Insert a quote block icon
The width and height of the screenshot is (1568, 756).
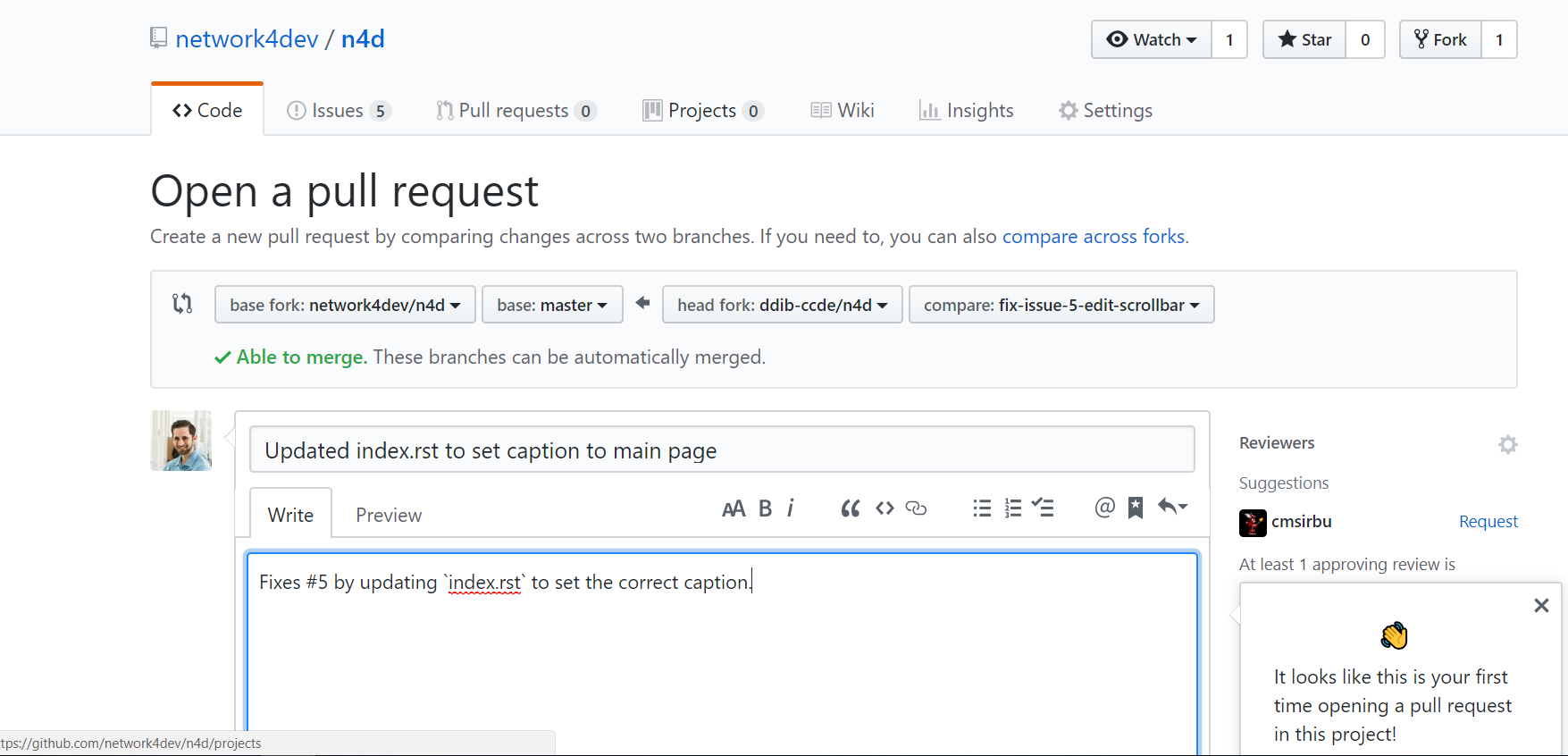point(851,508)
